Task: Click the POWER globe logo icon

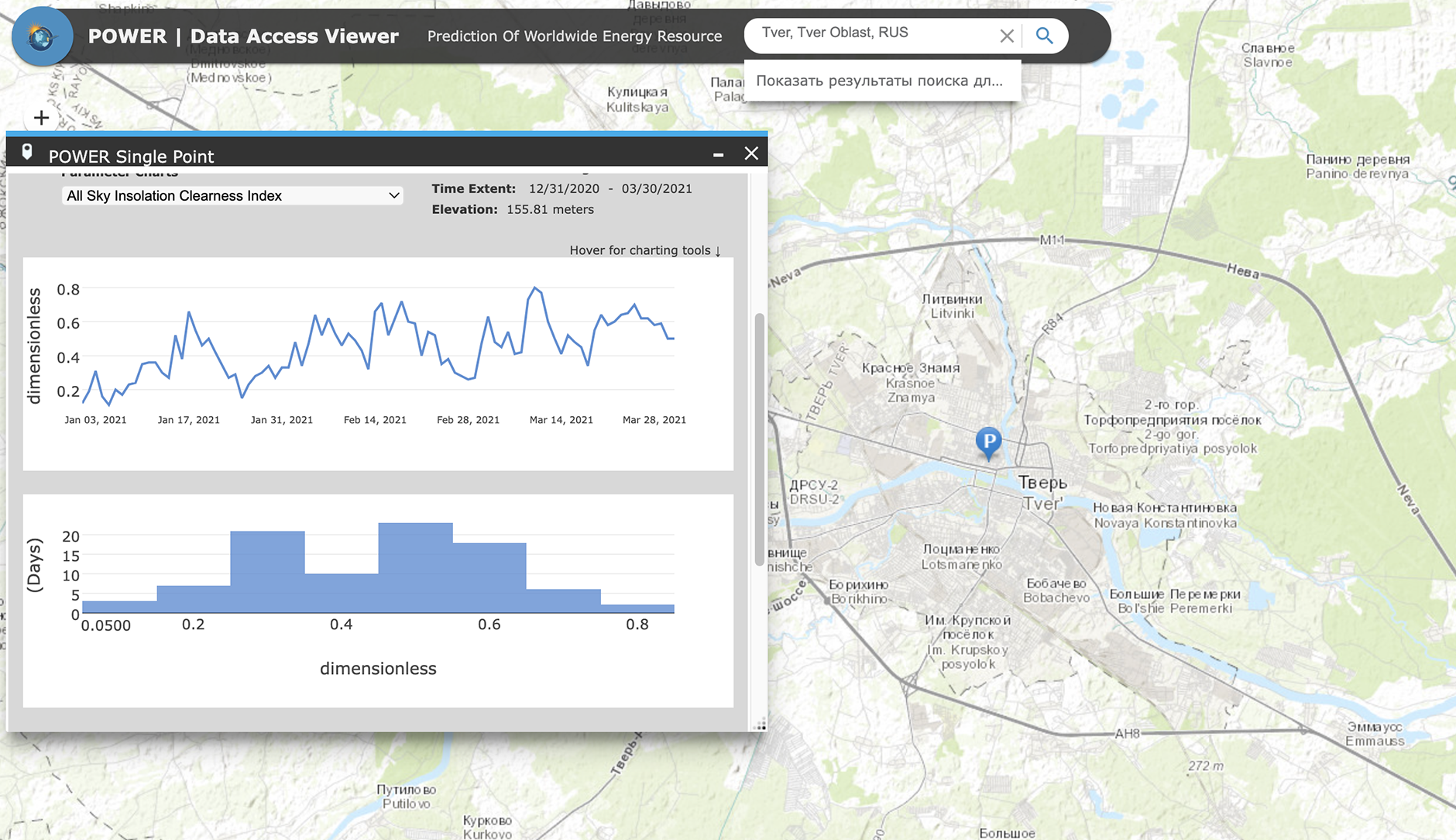Action: coord(42,36)
